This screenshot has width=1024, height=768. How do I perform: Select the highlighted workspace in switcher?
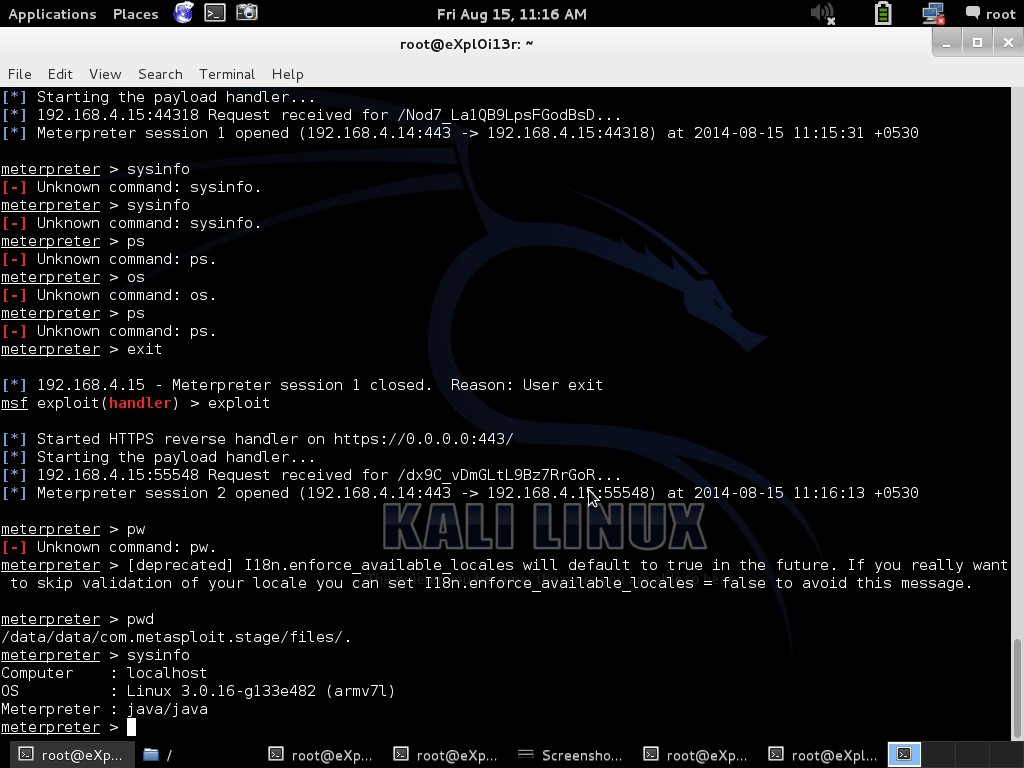click(x=904, y=754)
